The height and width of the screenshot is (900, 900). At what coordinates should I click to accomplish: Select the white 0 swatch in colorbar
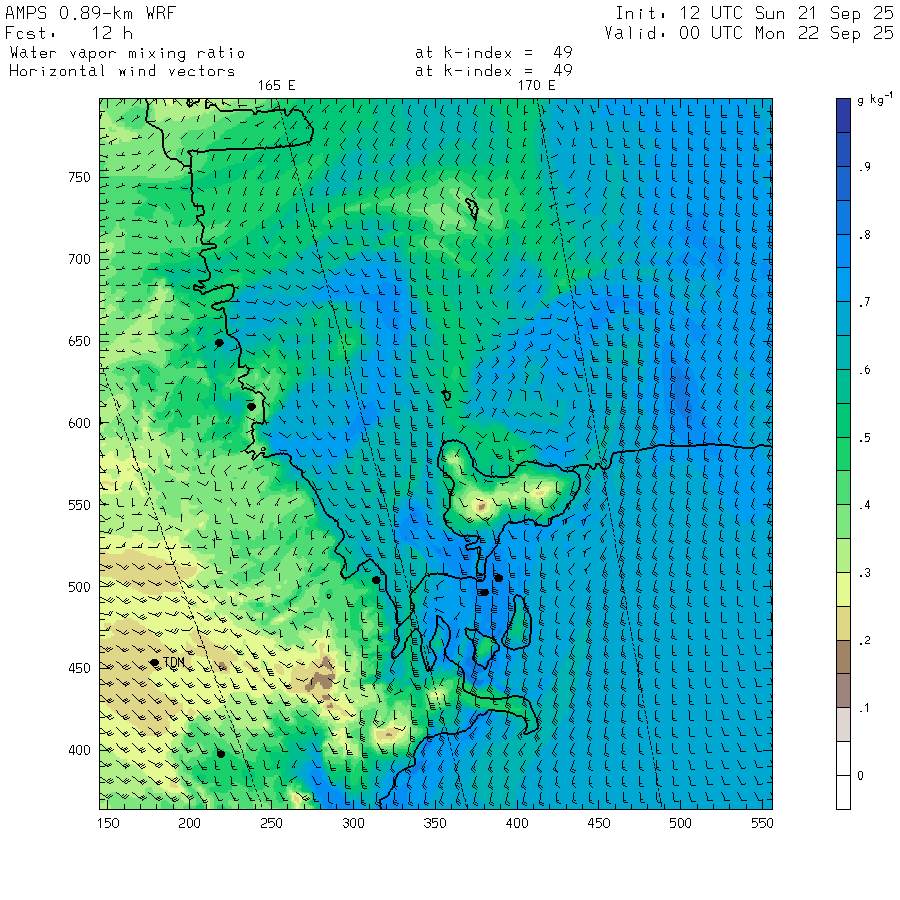[844, 791]
